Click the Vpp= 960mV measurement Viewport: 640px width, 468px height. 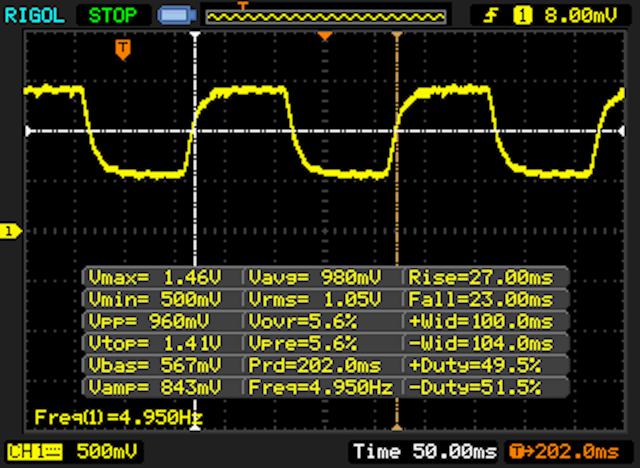point(149,322)
